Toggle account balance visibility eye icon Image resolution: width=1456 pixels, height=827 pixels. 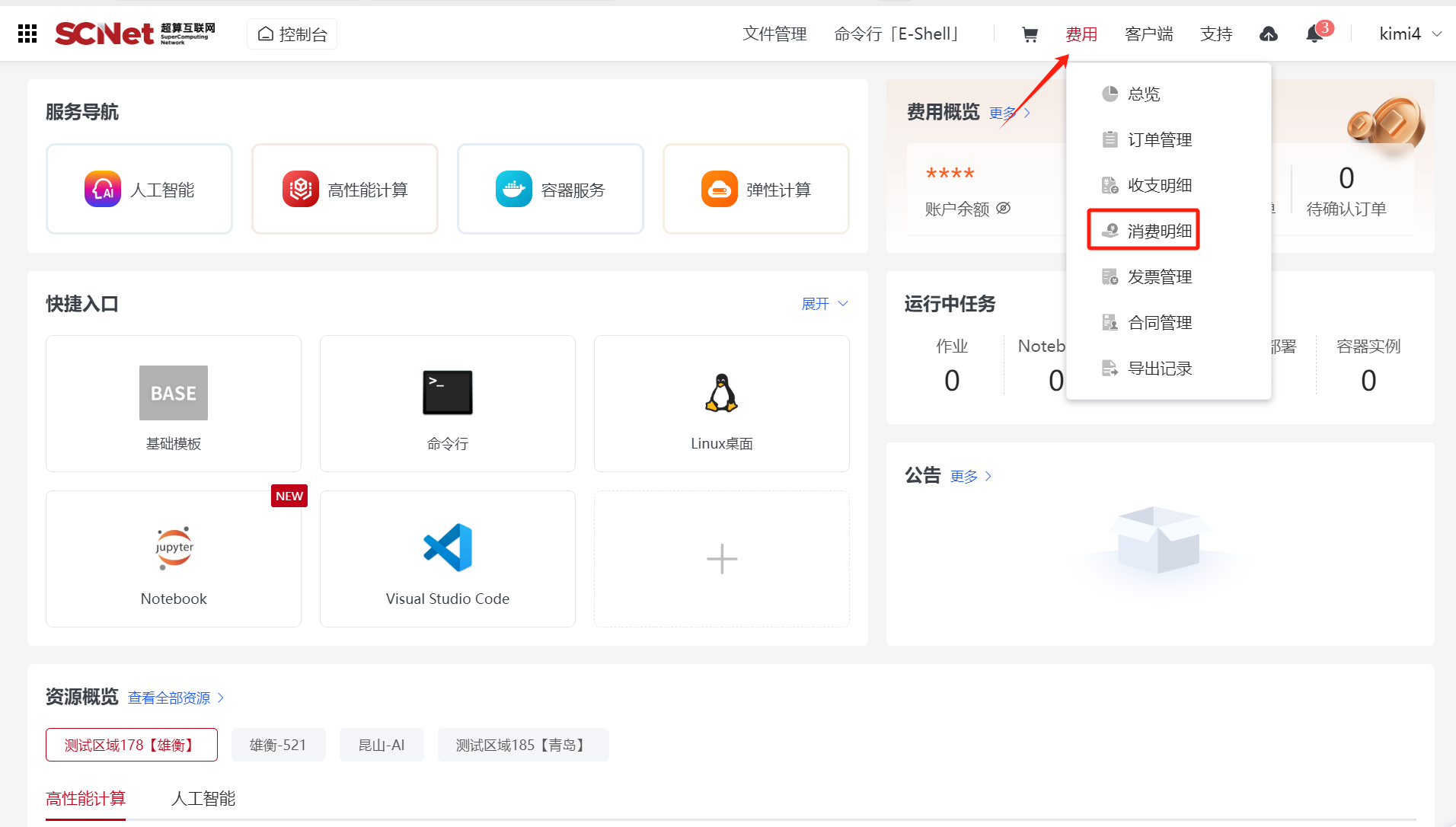(1004, 209)
